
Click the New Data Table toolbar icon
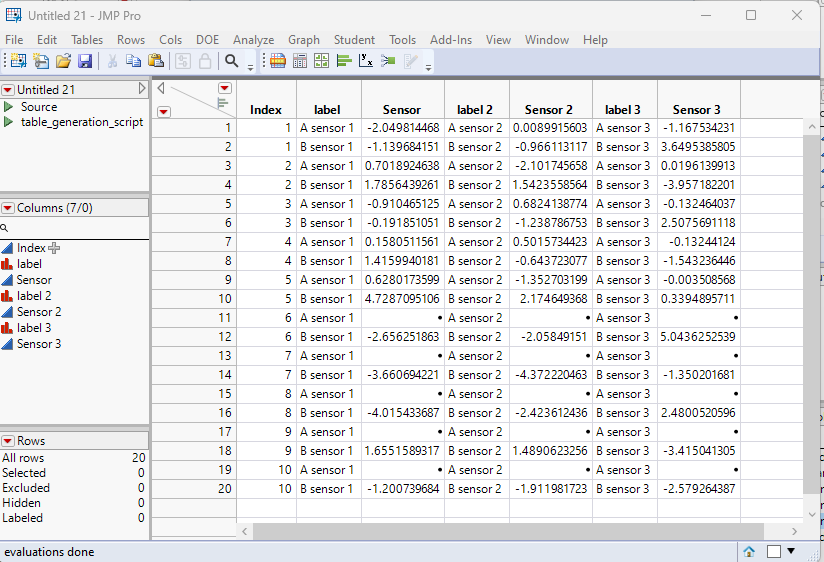(x=18, y=61)
